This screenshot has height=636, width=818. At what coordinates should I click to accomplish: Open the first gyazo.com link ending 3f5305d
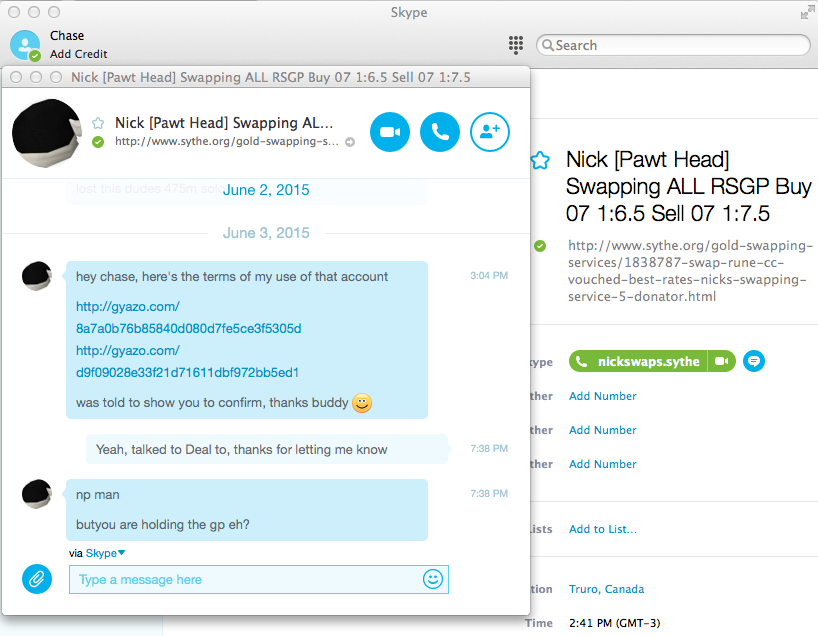point(188,317)
